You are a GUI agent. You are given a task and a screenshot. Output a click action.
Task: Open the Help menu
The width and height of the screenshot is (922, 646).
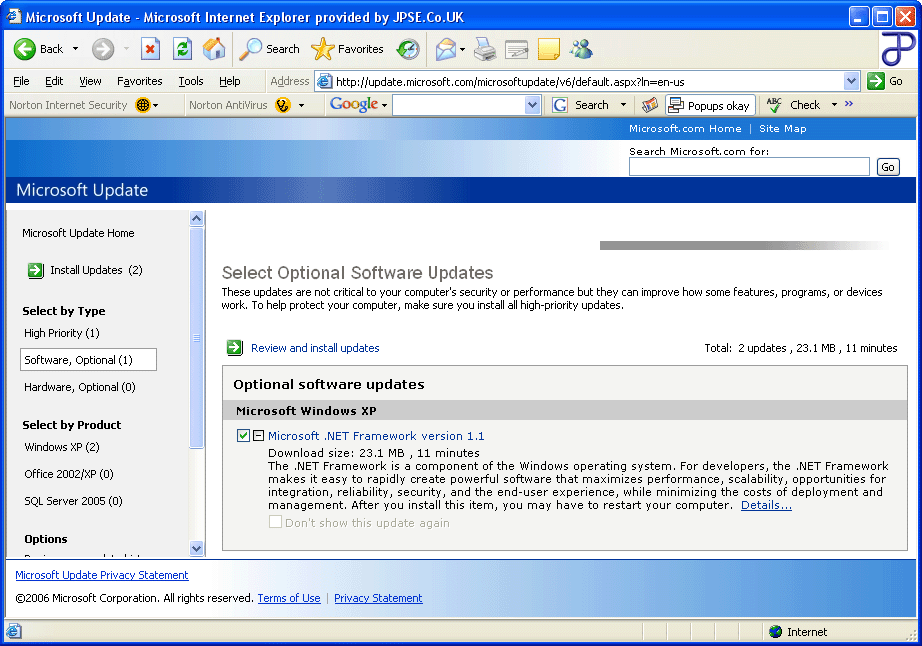coord(230,81)
